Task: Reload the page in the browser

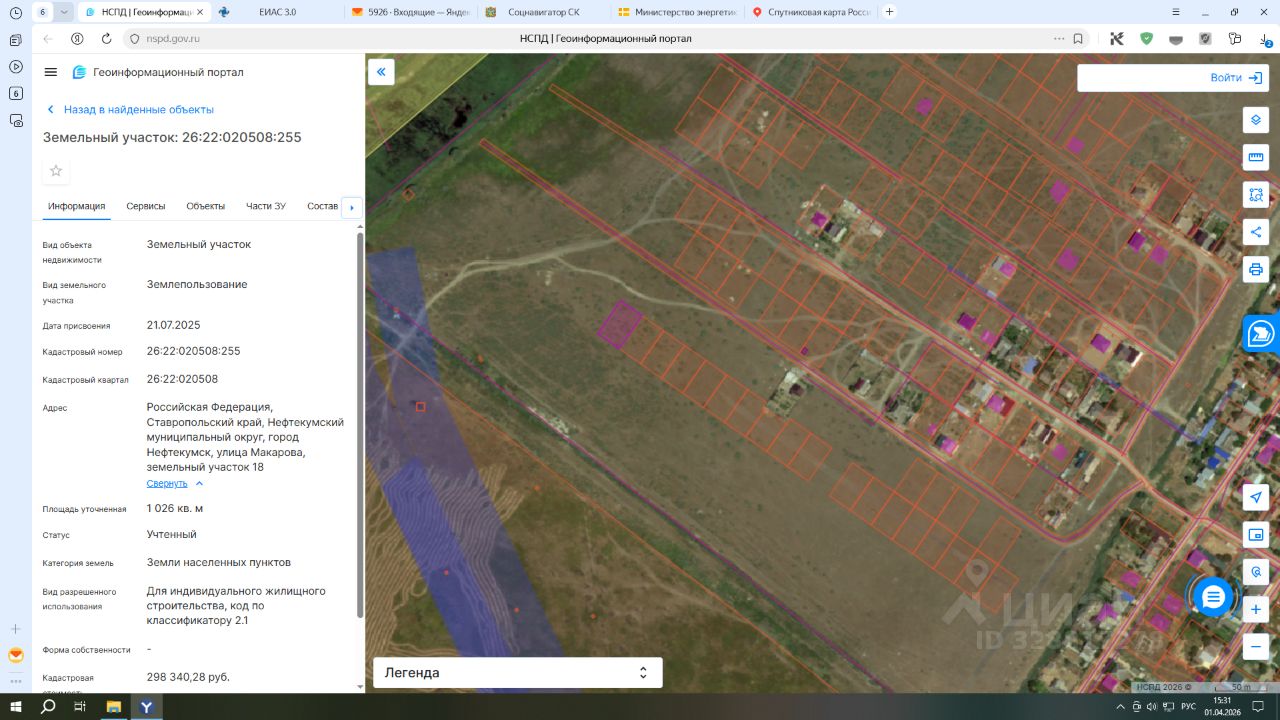Action: point(106,38)
